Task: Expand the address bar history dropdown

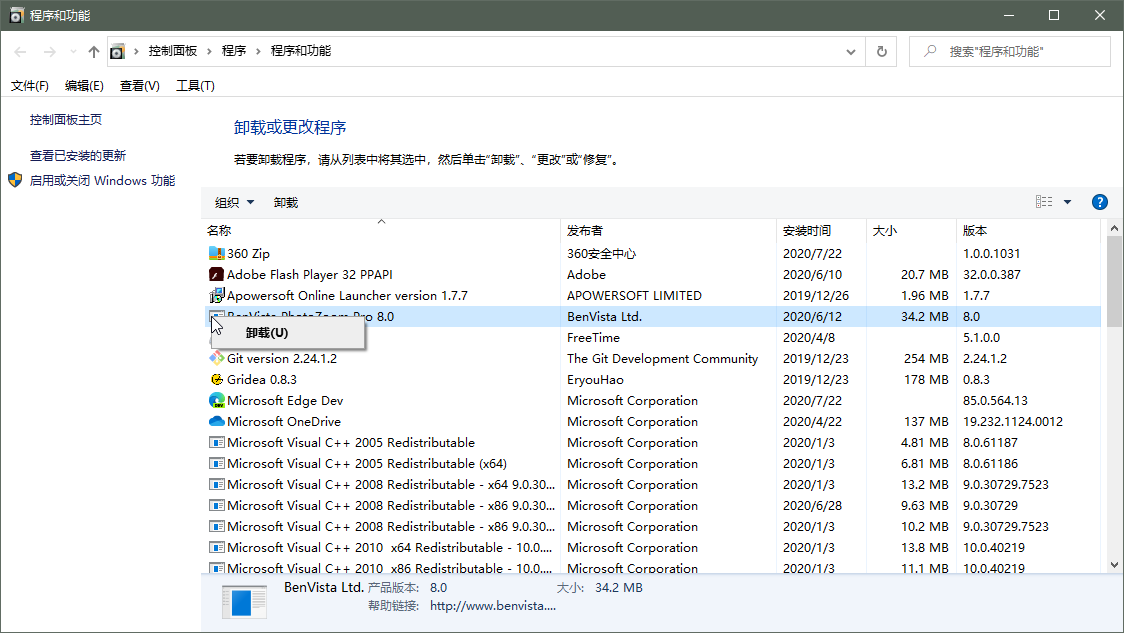Action: pyautogui.click(x=851, y=52)
